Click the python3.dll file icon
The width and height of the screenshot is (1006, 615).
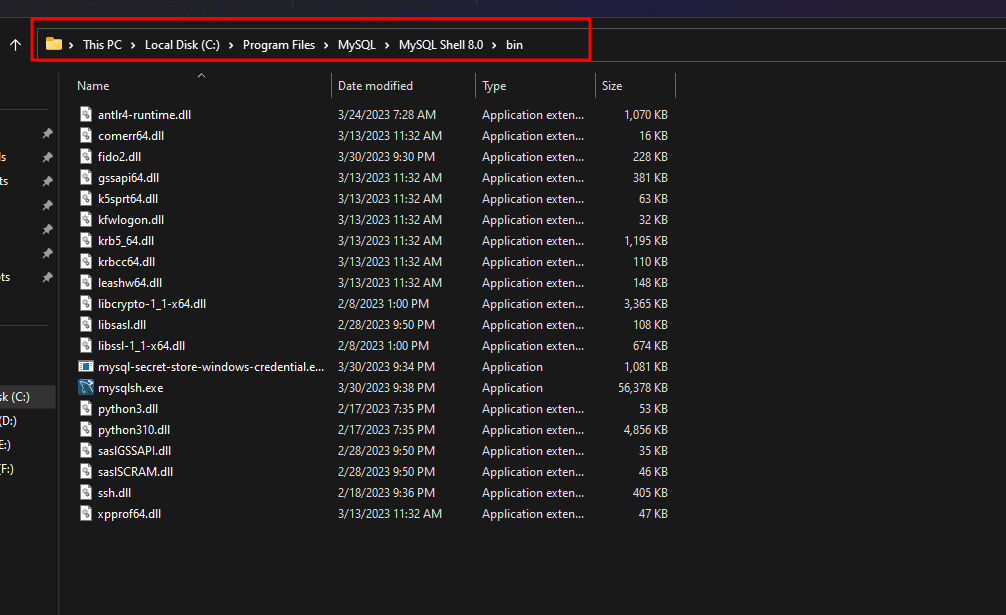(86, 409)
